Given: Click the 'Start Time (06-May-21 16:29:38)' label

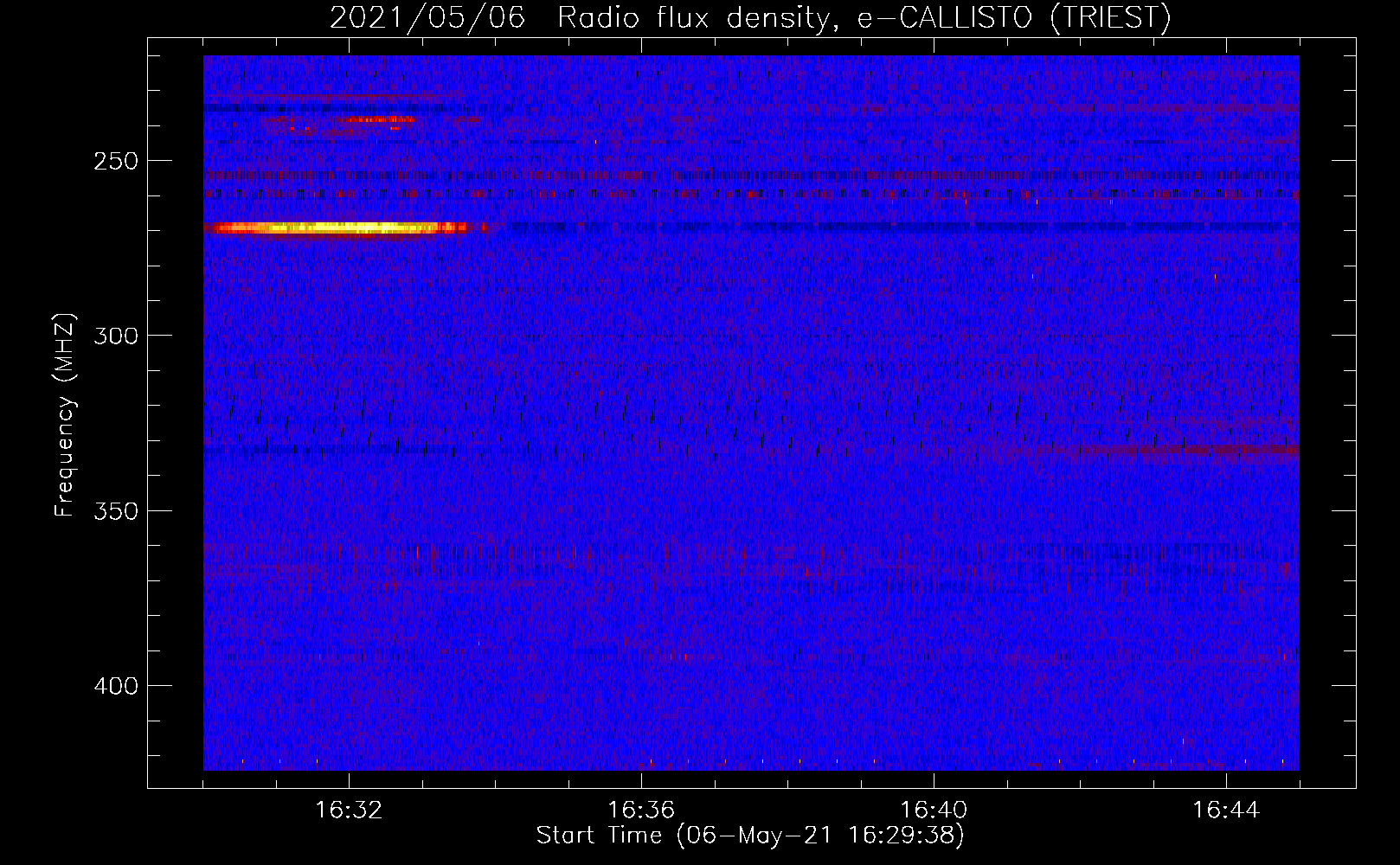Looking at the screenshot, I should (750, 836).
